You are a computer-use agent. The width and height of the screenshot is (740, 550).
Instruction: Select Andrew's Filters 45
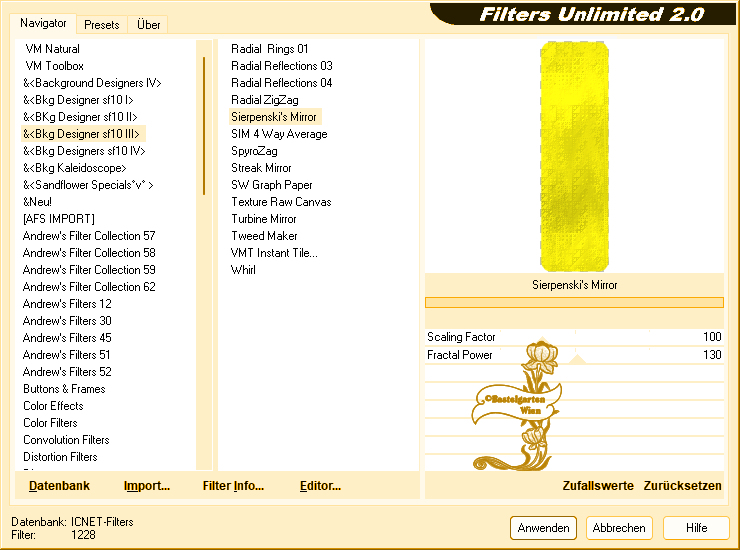(67, 338)
